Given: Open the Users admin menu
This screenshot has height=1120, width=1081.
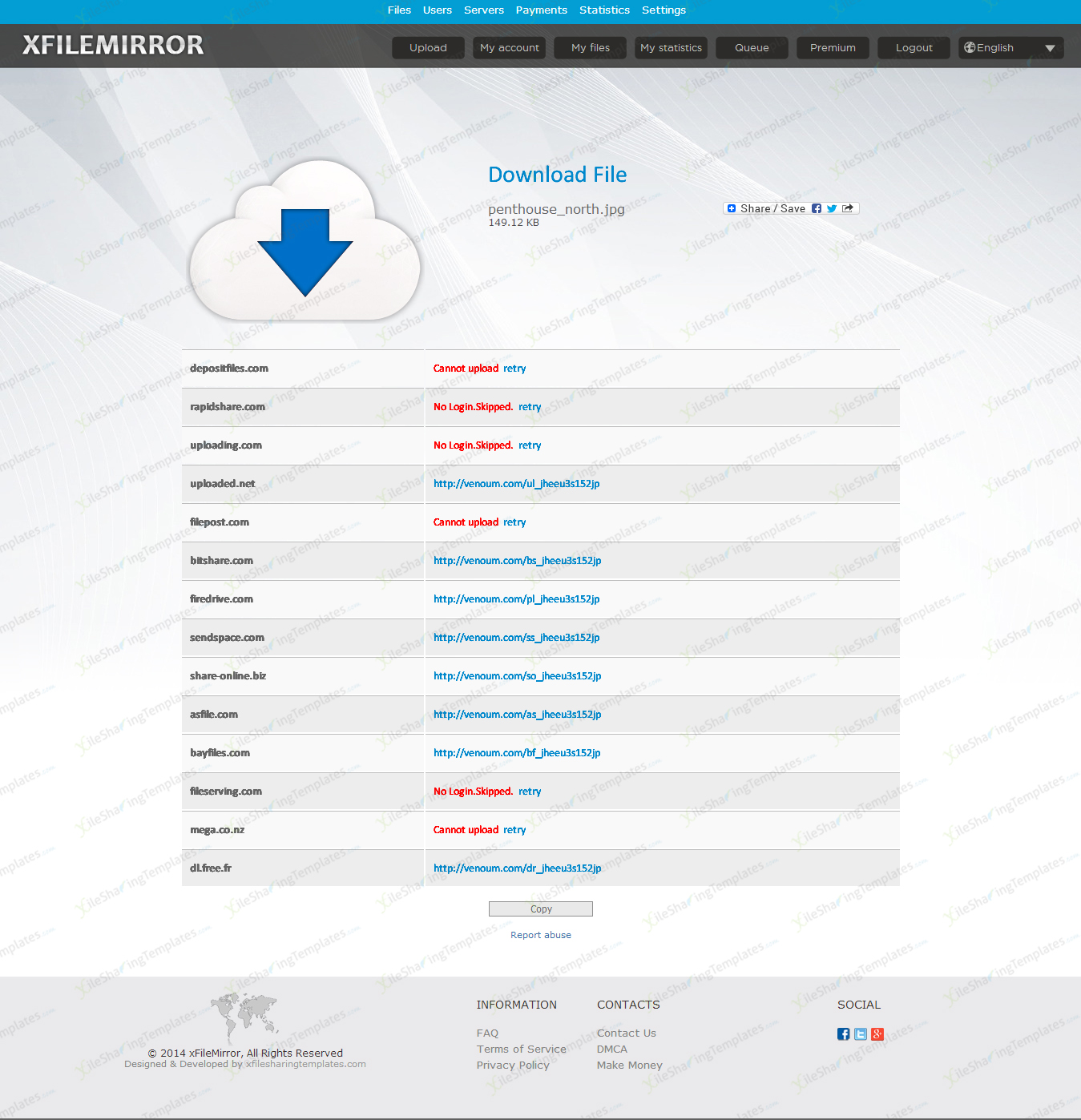Looking at the screenshot, I should tap(438, 10).
